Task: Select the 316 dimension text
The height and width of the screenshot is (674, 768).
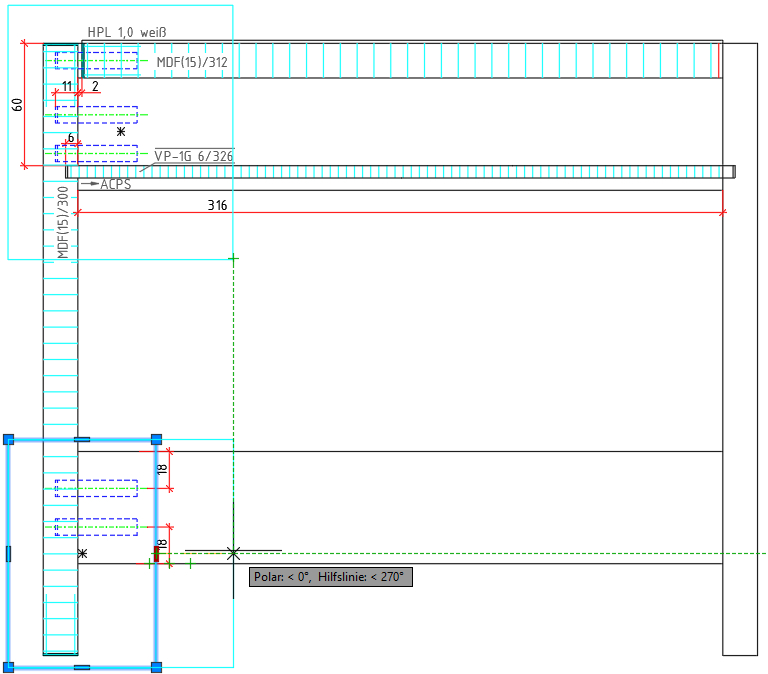Action: pyautogui.click(x=217, y=205)
